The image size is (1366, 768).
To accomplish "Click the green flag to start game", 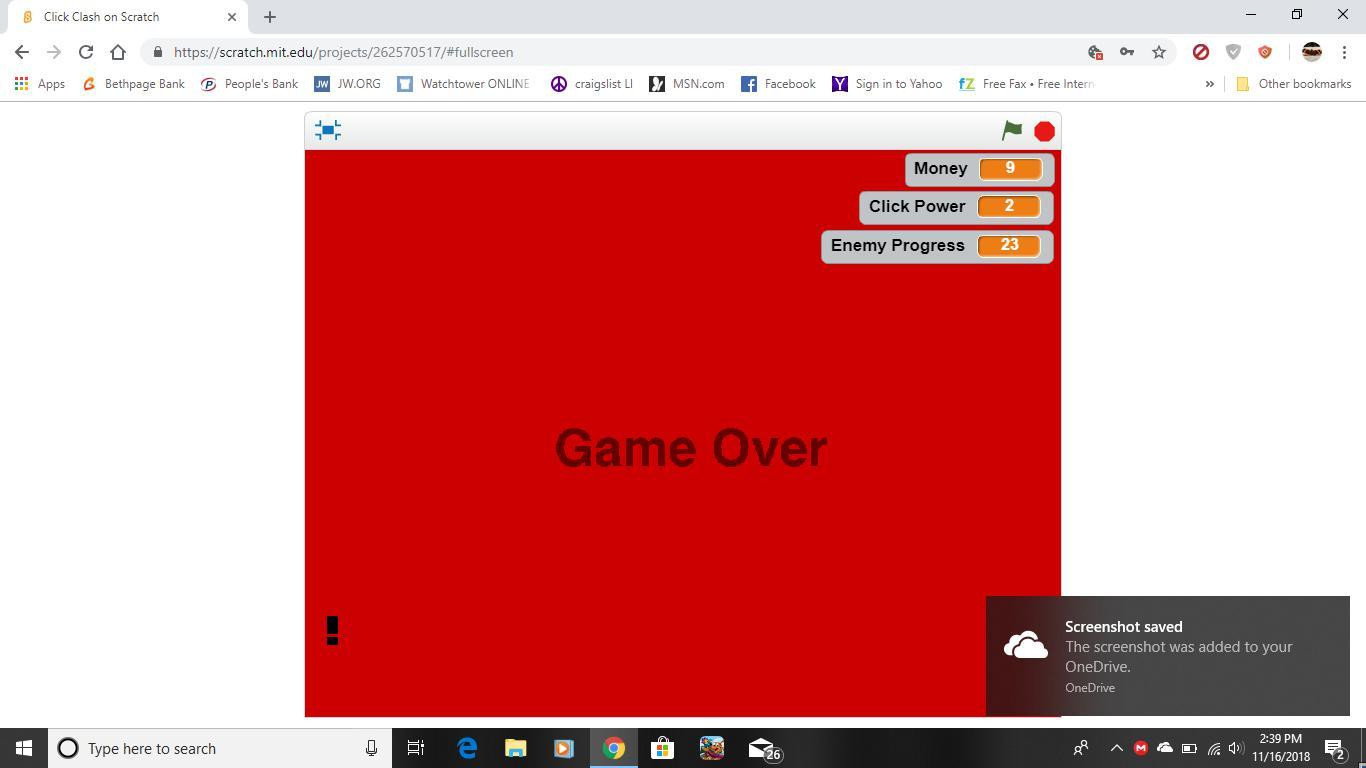I will point(1012,130).
